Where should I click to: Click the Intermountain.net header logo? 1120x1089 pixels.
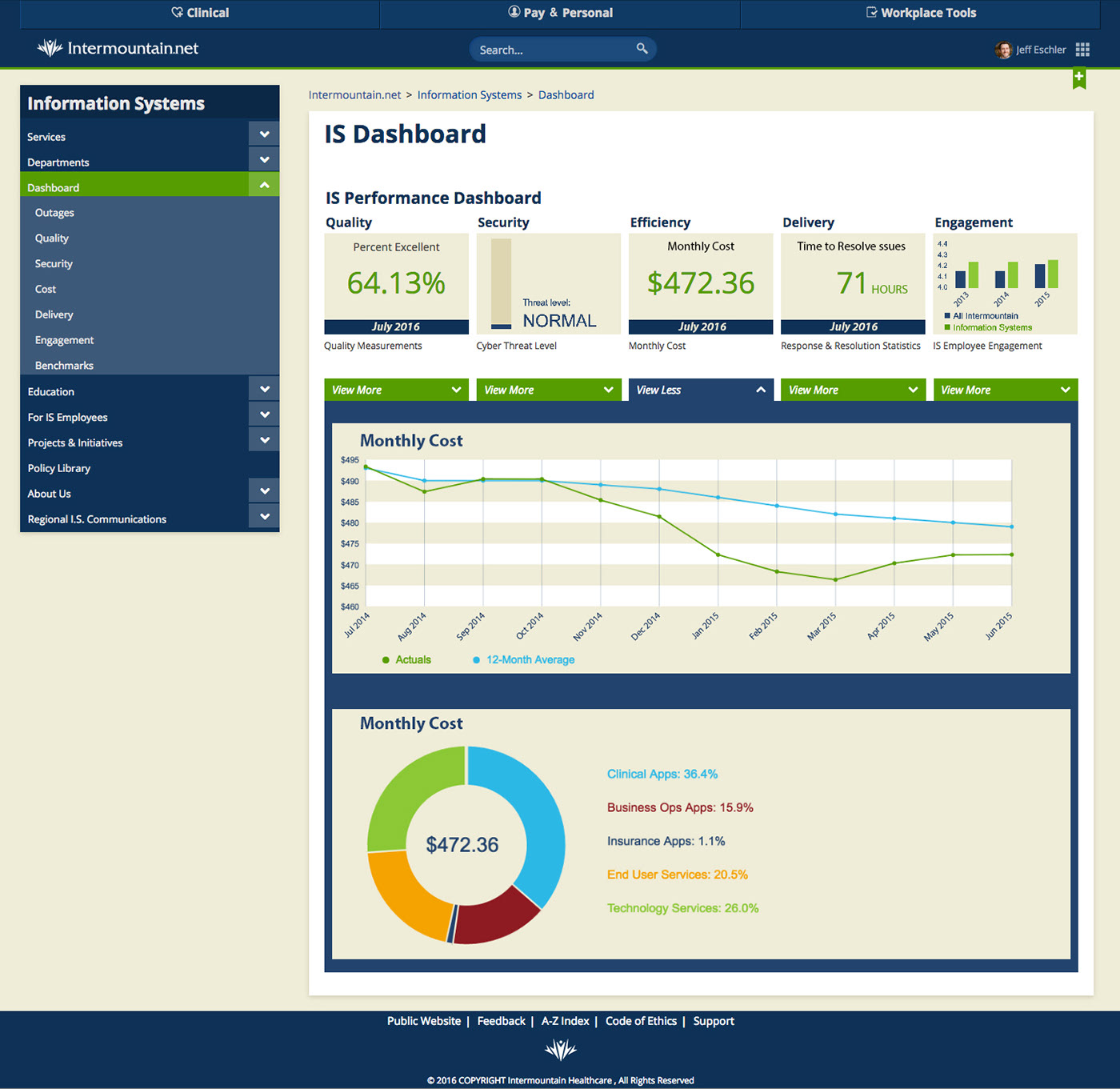(118, 49)
